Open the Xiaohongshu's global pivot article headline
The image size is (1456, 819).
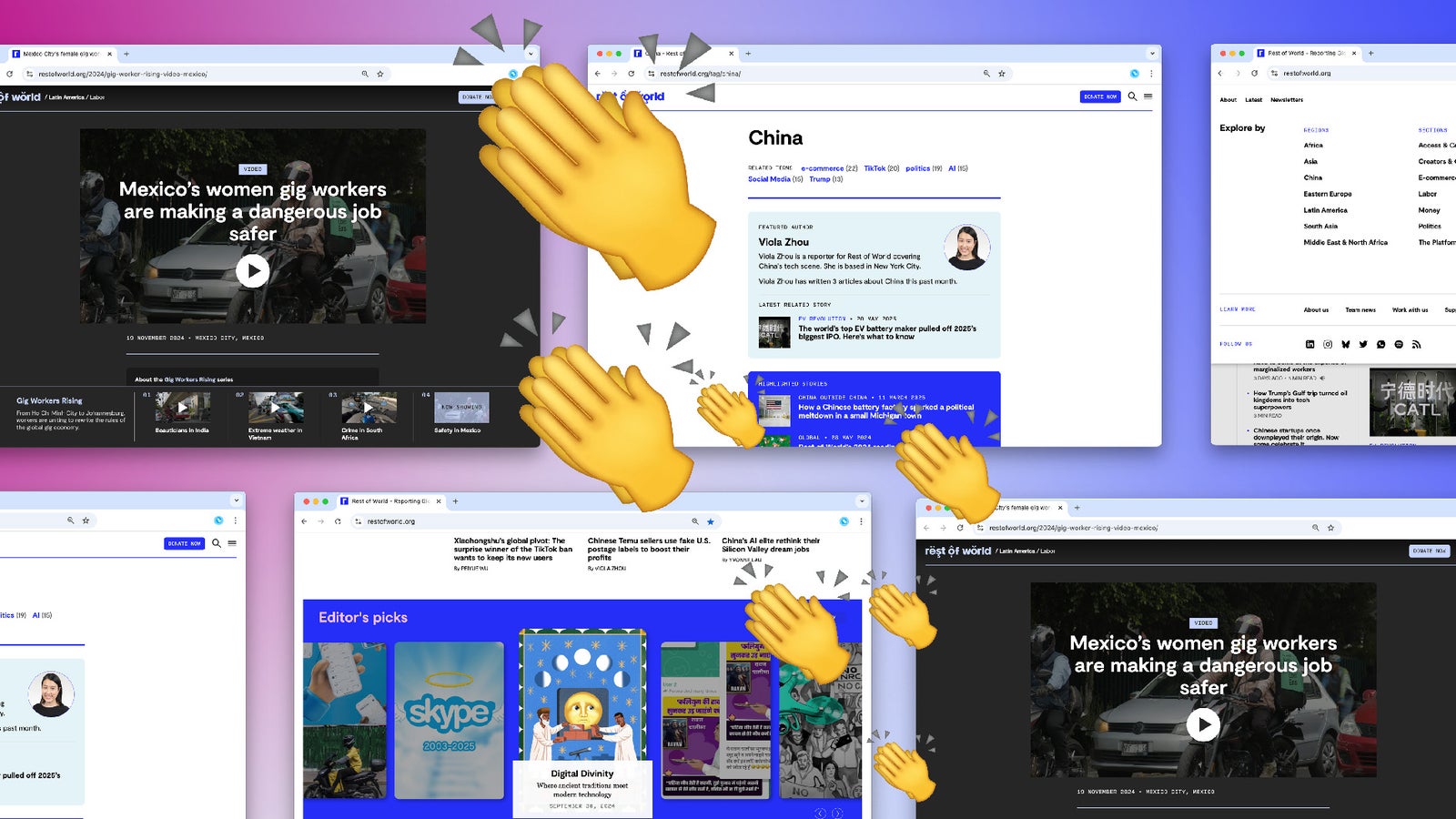[x=513, y=549]
